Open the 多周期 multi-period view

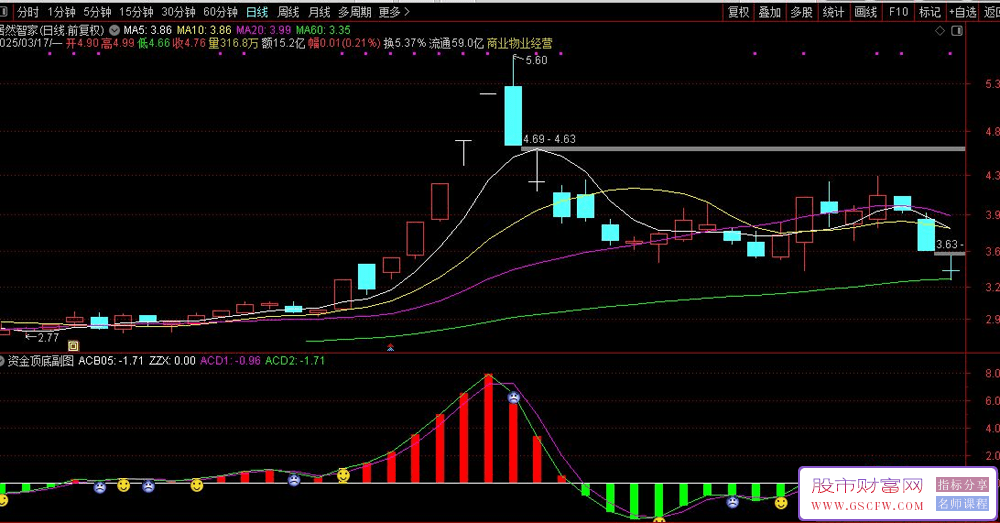click(x=355, y=12)
